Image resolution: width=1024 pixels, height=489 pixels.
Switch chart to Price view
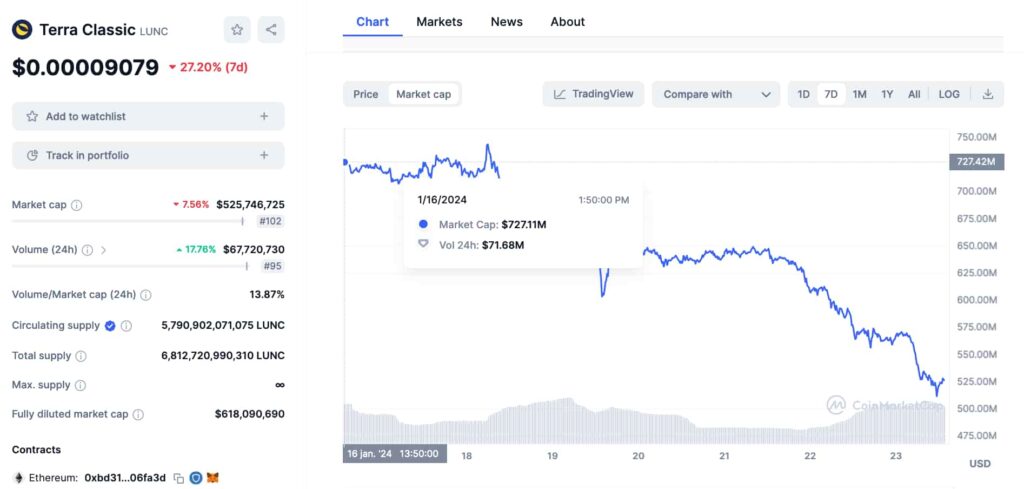click(x=366, y=94)
